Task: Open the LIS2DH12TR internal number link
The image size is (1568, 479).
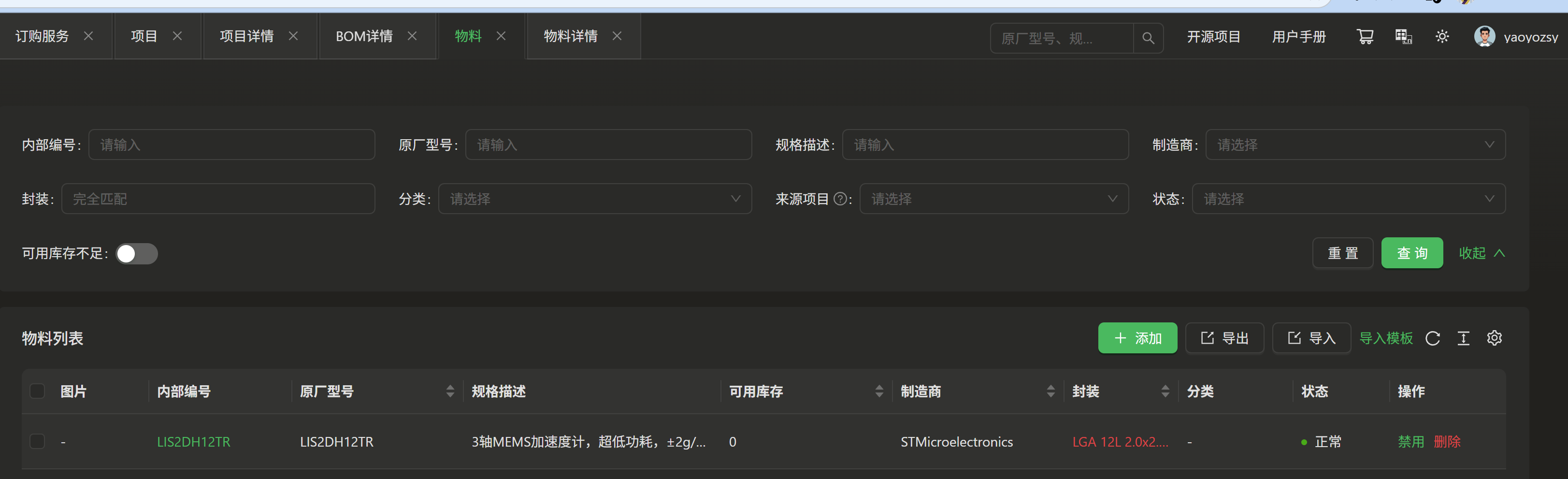Action: click(194, 442)
